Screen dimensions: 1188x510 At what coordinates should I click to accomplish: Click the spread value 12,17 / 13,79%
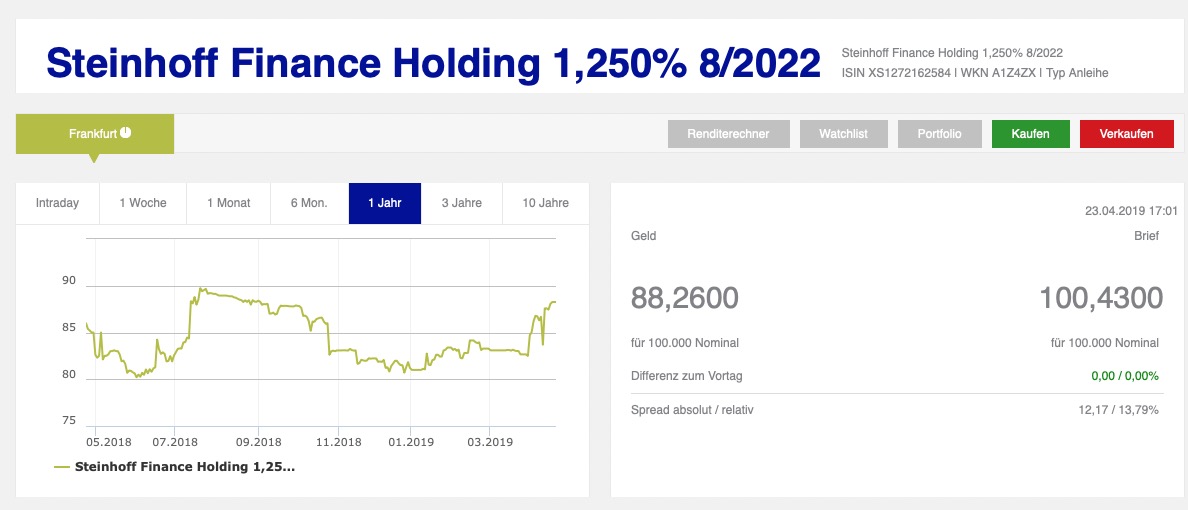tap(1118, 410)
